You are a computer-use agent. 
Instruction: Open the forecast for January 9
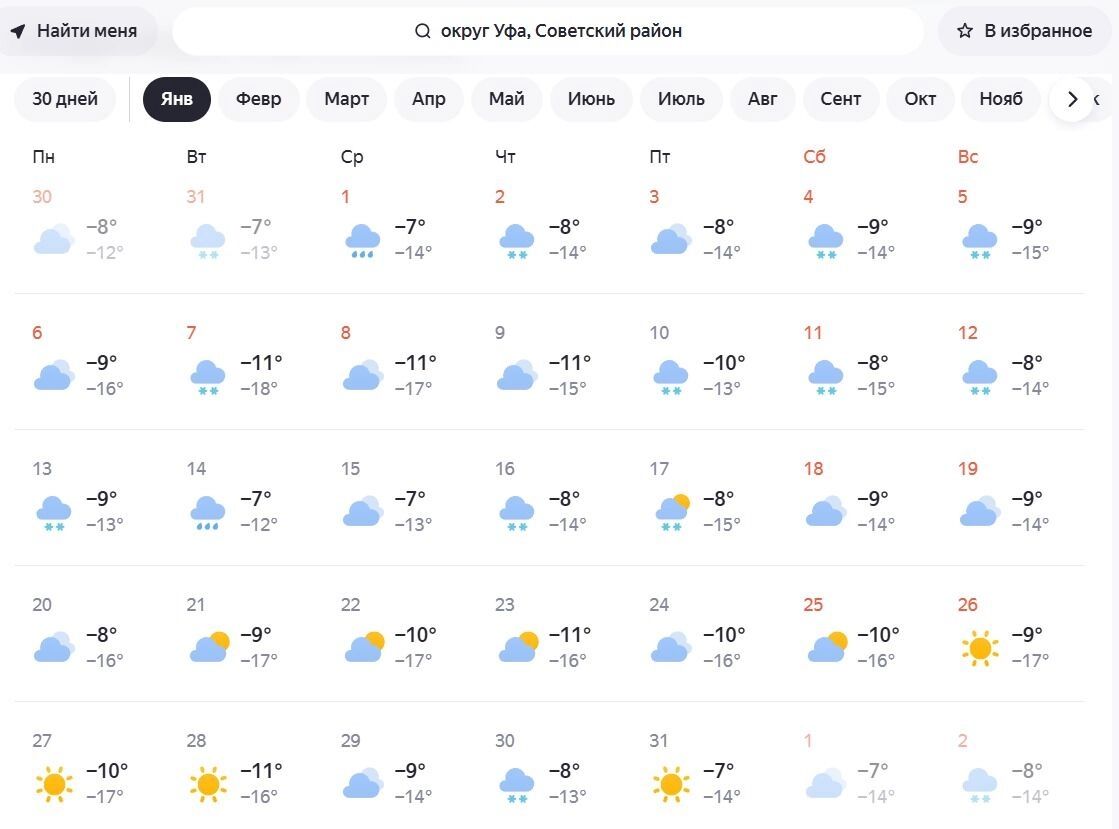click(x=543, y=362)
